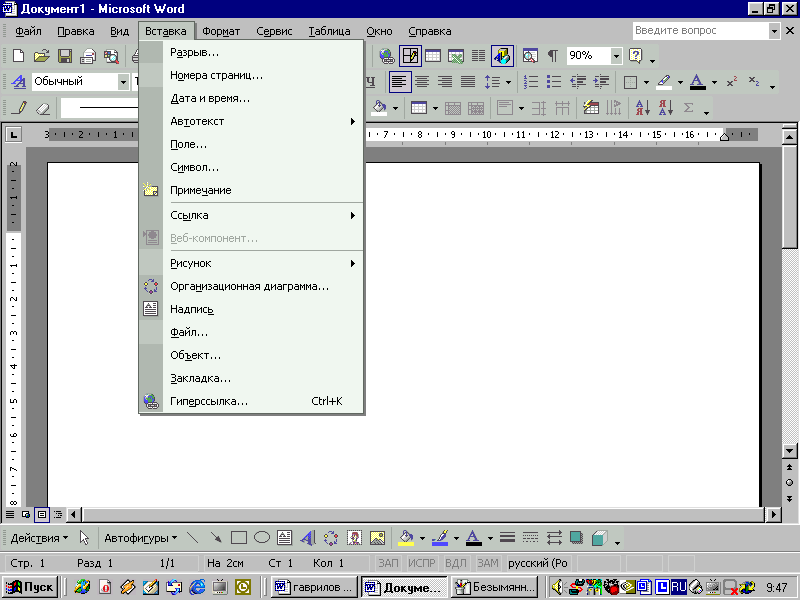This screenshot has width=800, height=600.
Task: Open the Таблица menu
Action: point(329,31)
